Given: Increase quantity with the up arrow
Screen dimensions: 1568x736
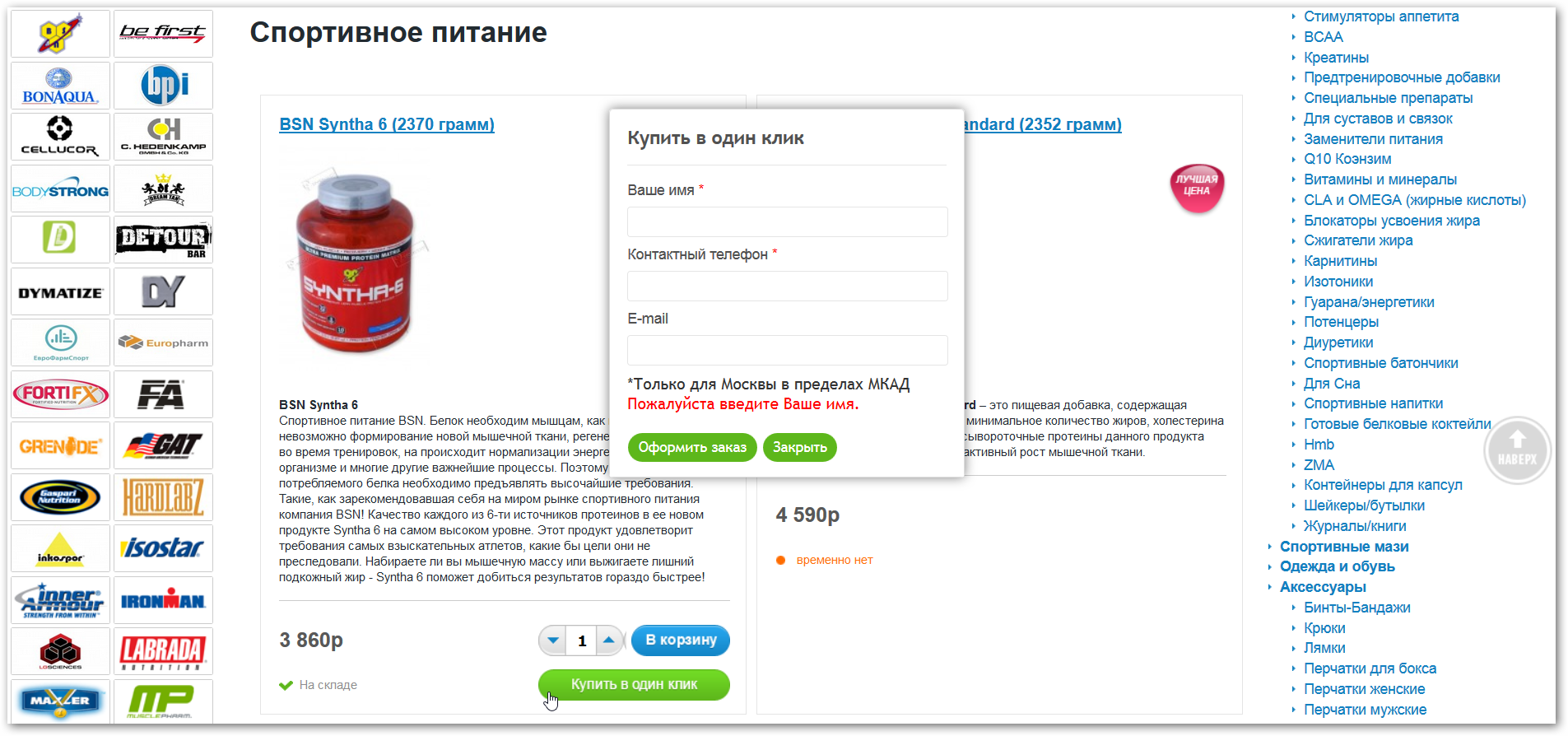Looking at the screenshot, I should pyautogui.click(x=609, y=641).
